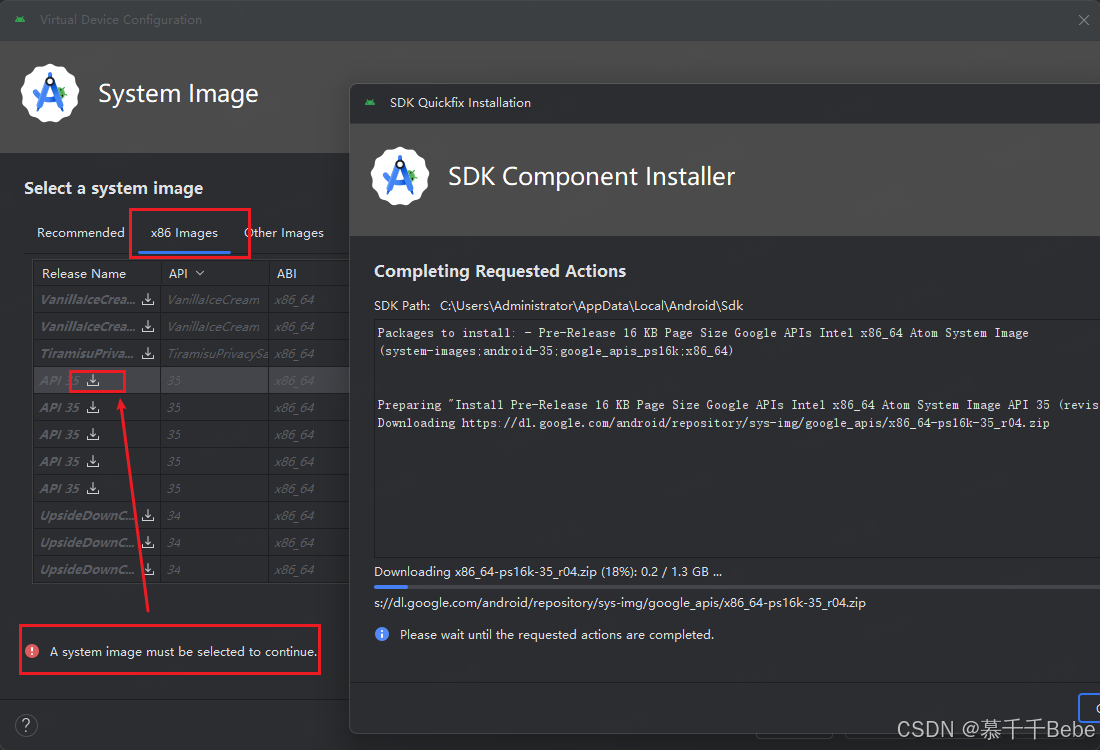
Task: Click download icon in highlighted API 35 row
Action: (x=93, y=380)
